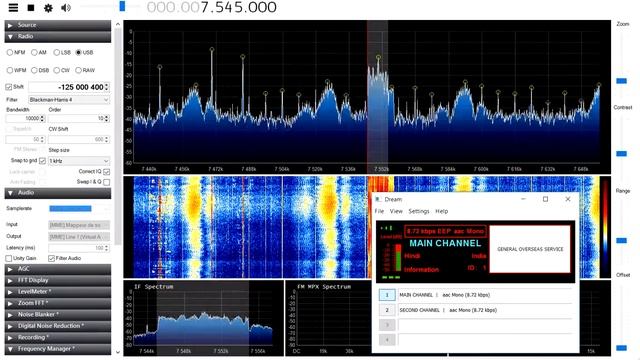Click the Bandwidth value field
The width and height of the screenshot is (640, 360).
tap(25, 118)
